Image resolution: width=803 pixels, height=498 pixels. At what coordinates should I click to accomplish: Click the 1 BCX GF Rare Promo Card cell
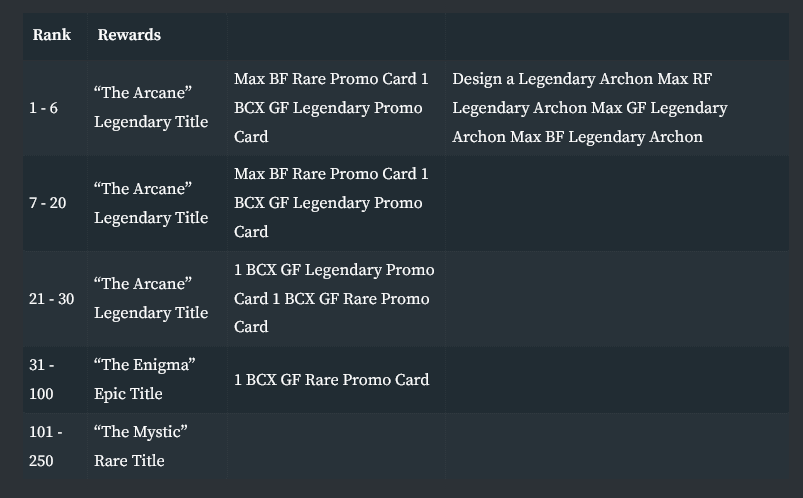[336, 380]
